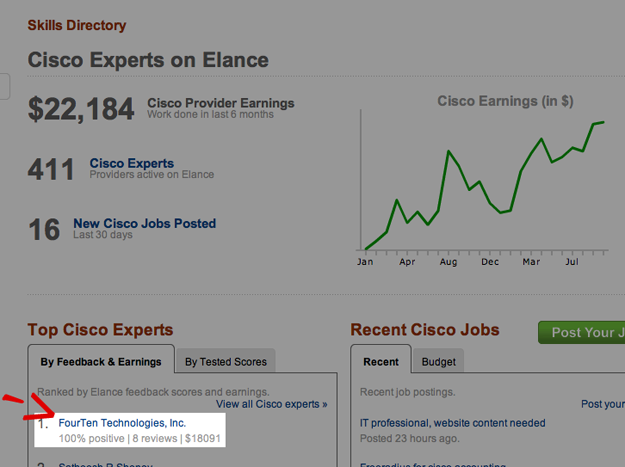Click 'Last 30 days' text
The width and height of the screenshot is (625, 467).
[103, 235]
